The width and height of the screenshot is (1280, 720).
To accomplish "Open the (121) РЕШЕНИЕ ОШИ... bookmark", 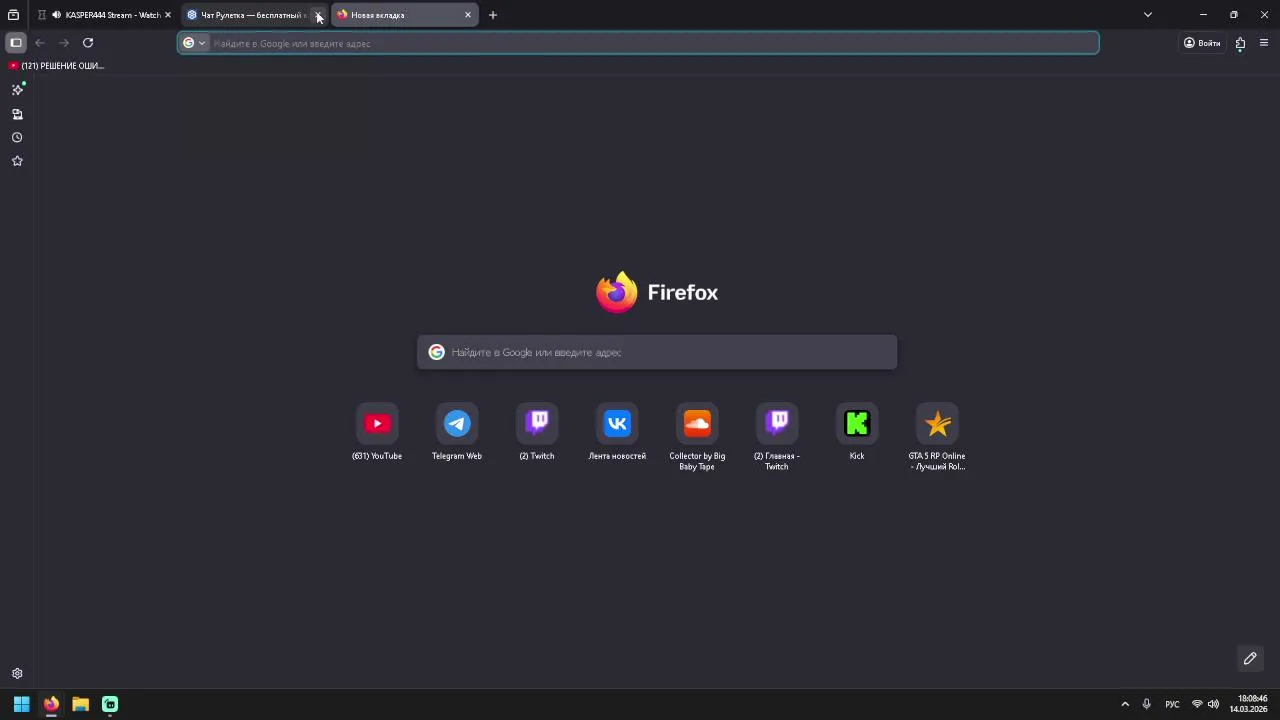I will coord(56,66).
